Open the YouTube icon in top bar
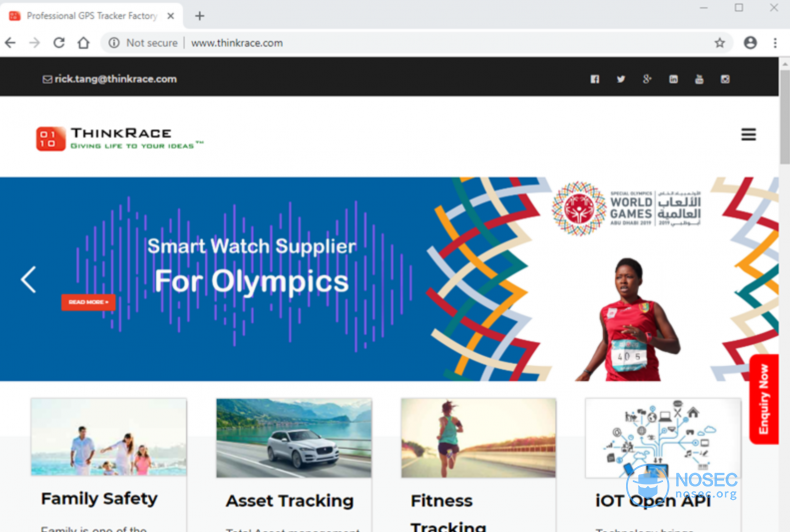The height and width of the screenshot is (532, 790). 699,79
